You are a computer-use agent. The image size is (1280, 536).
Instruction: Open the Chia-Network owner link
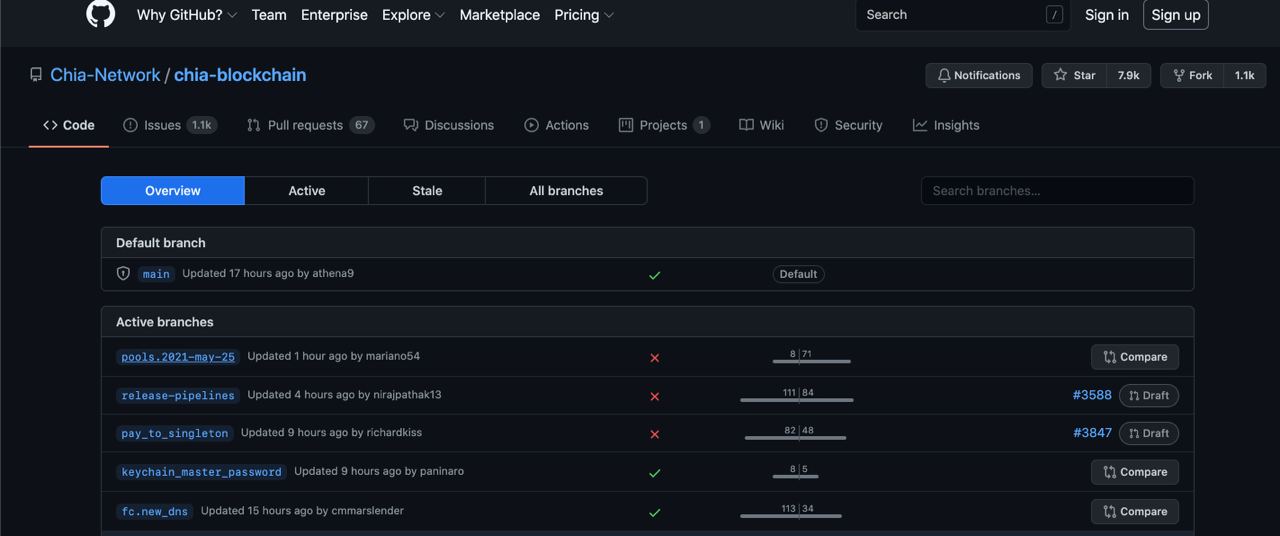[x=105, y=75]
